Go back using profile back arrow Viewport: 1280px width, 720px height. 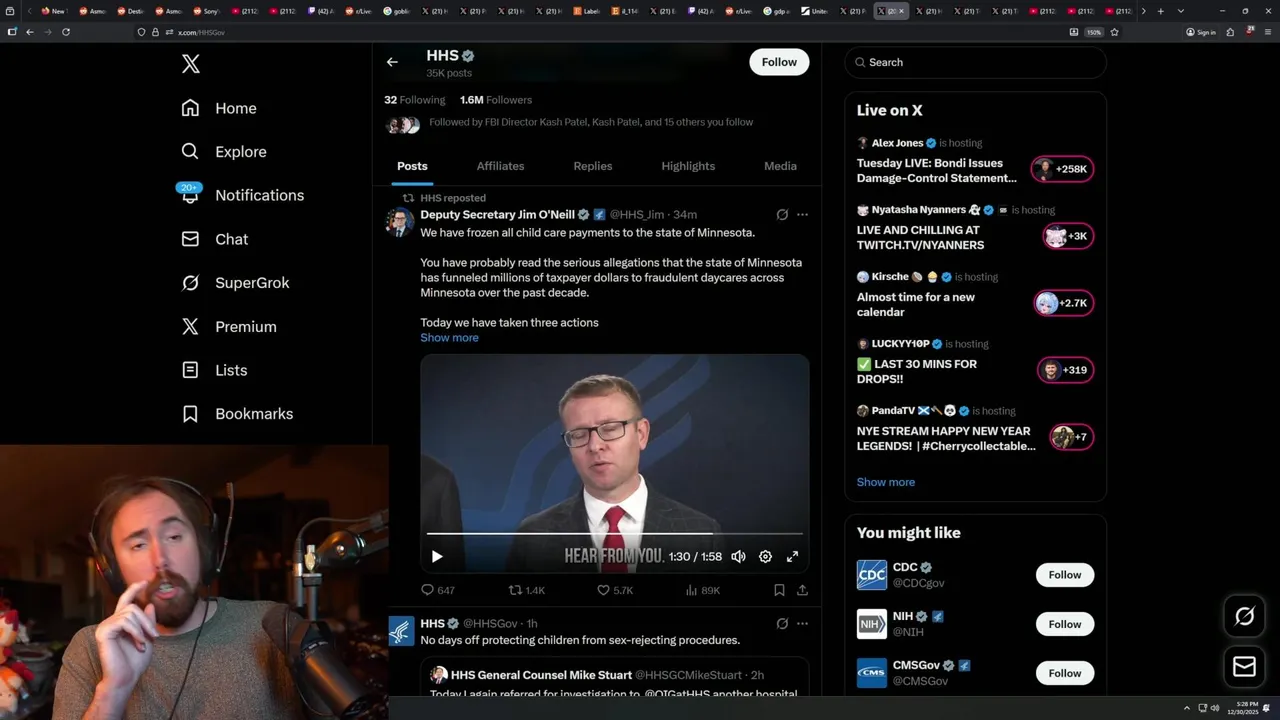pyautogui.click(x=392, y=62)
